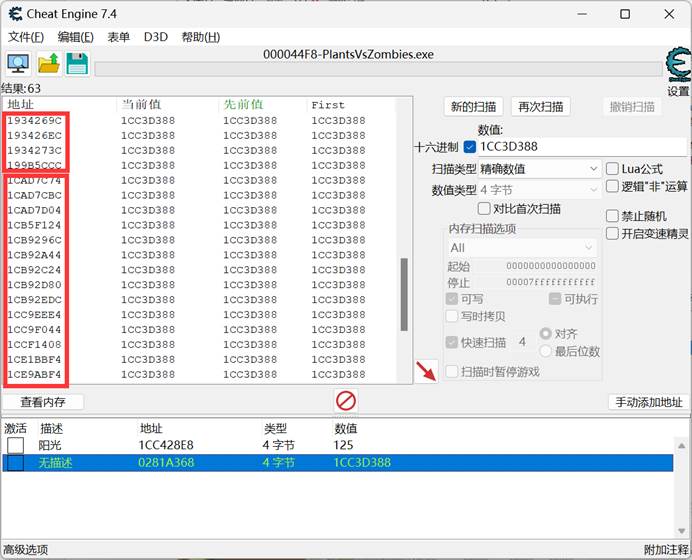The image size is (692, 560).
Task: Click the 再次扫描 button
Action: coord(541,106)
